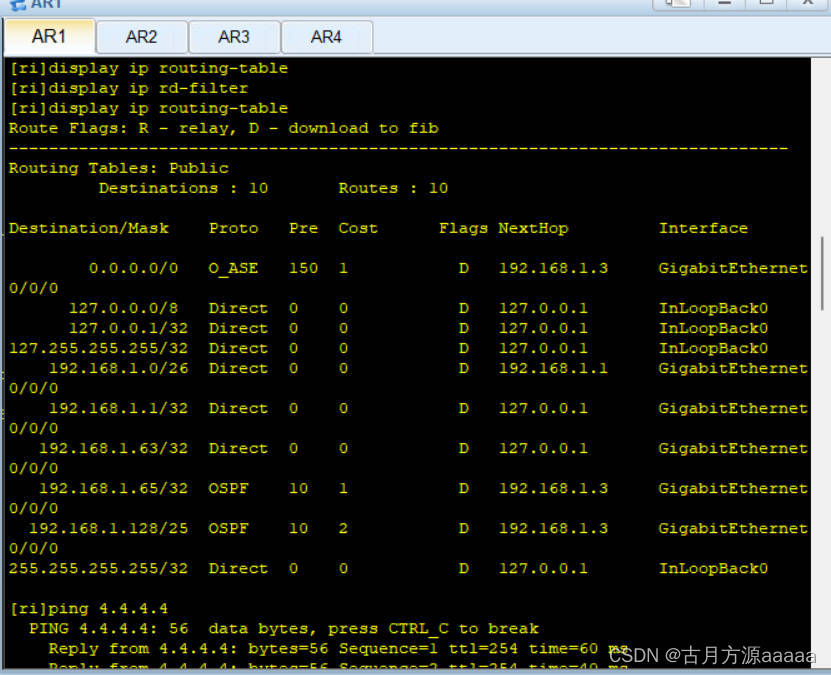Click the '[r1]ping 4.4.4.4' command line

89,608
